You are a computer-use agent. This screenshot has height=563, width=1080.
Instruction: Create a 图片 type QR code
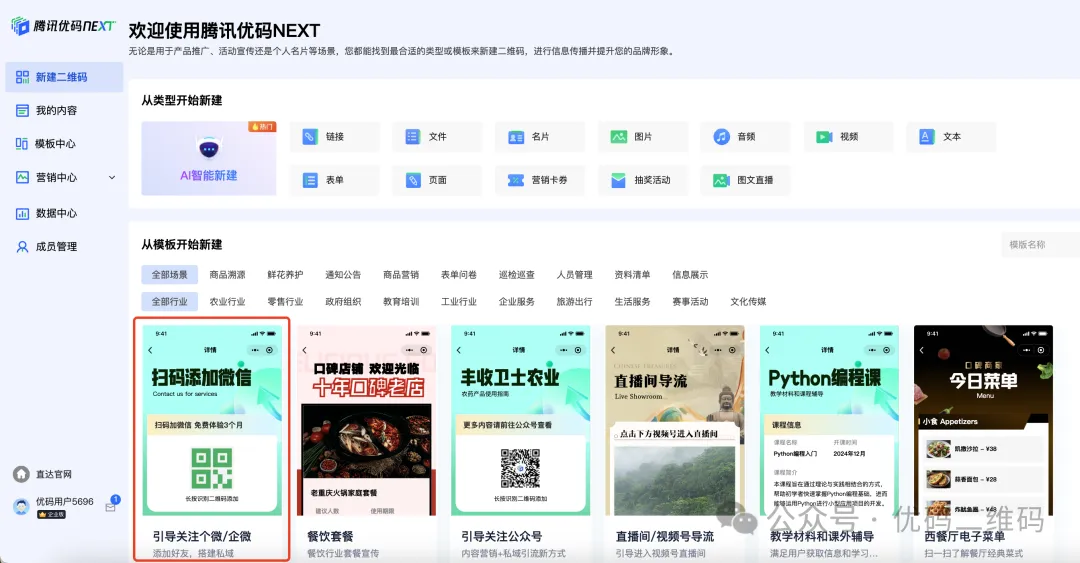click(x=643, y=136)
